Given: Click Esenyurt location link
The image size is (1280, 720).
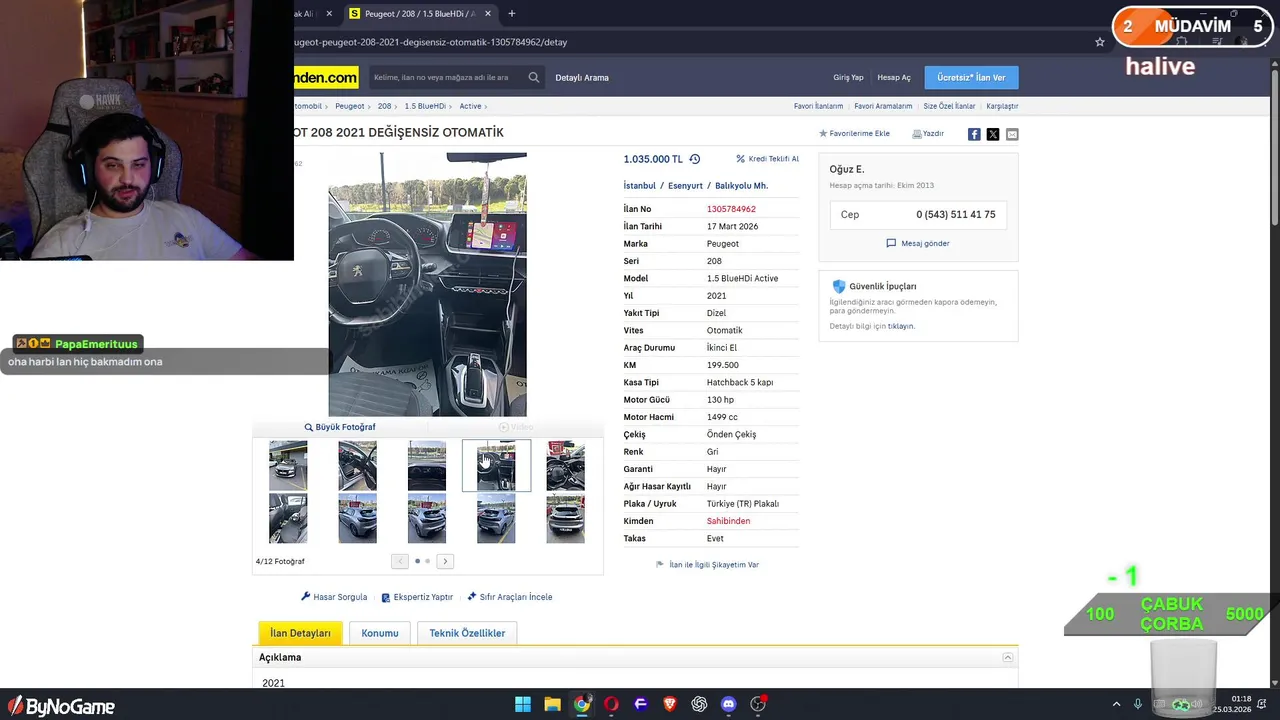Looking at the screenshot, I should [x=685, y=185].
